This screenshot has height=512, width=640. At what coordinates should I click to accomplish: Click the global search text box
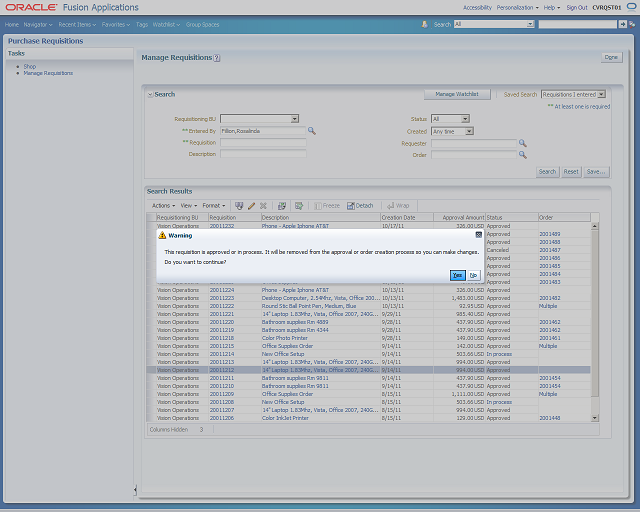click(x=578, y=24)
